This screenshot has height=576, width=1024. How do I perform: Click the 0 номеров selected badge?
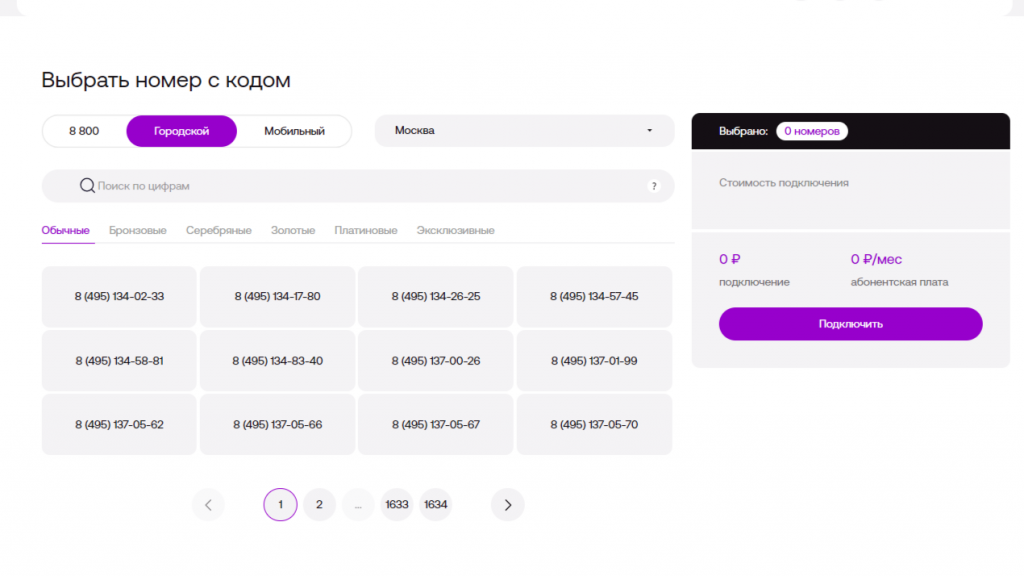point(812,131)
